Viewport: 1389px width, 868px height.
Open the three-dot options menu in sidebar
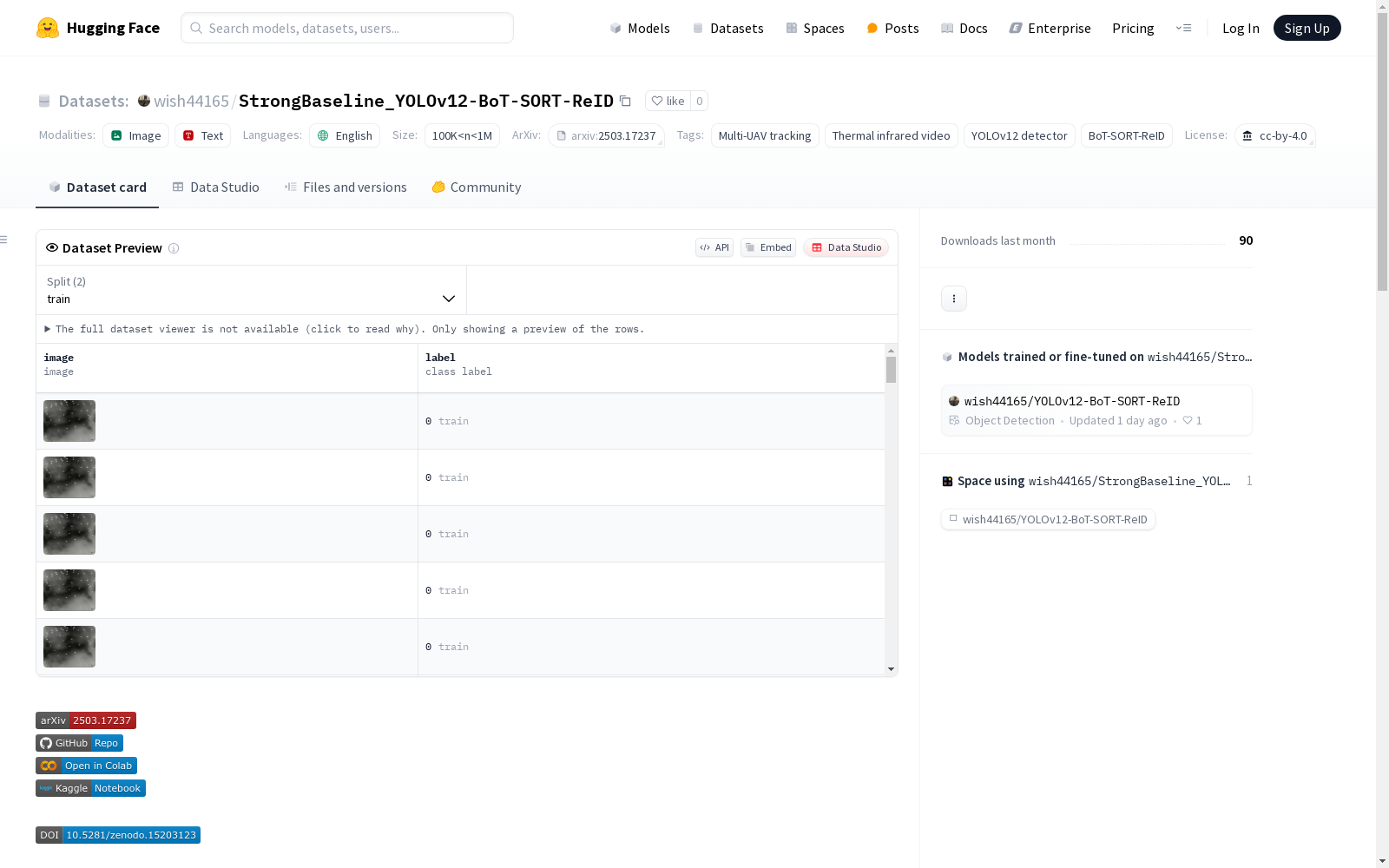(x=953, y=299)
